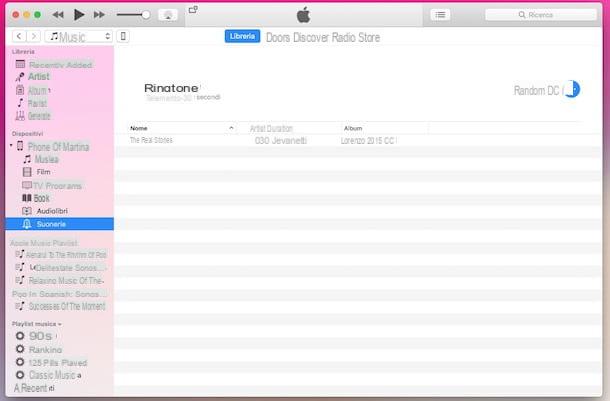Click the rewind previous track button
The image size is (610, 401).
click(x=58, y=15)
